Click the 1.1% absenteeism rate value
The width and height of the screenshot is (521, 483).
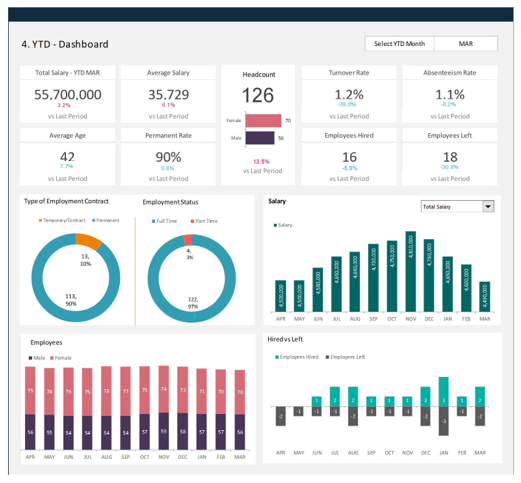pos(450,95)
